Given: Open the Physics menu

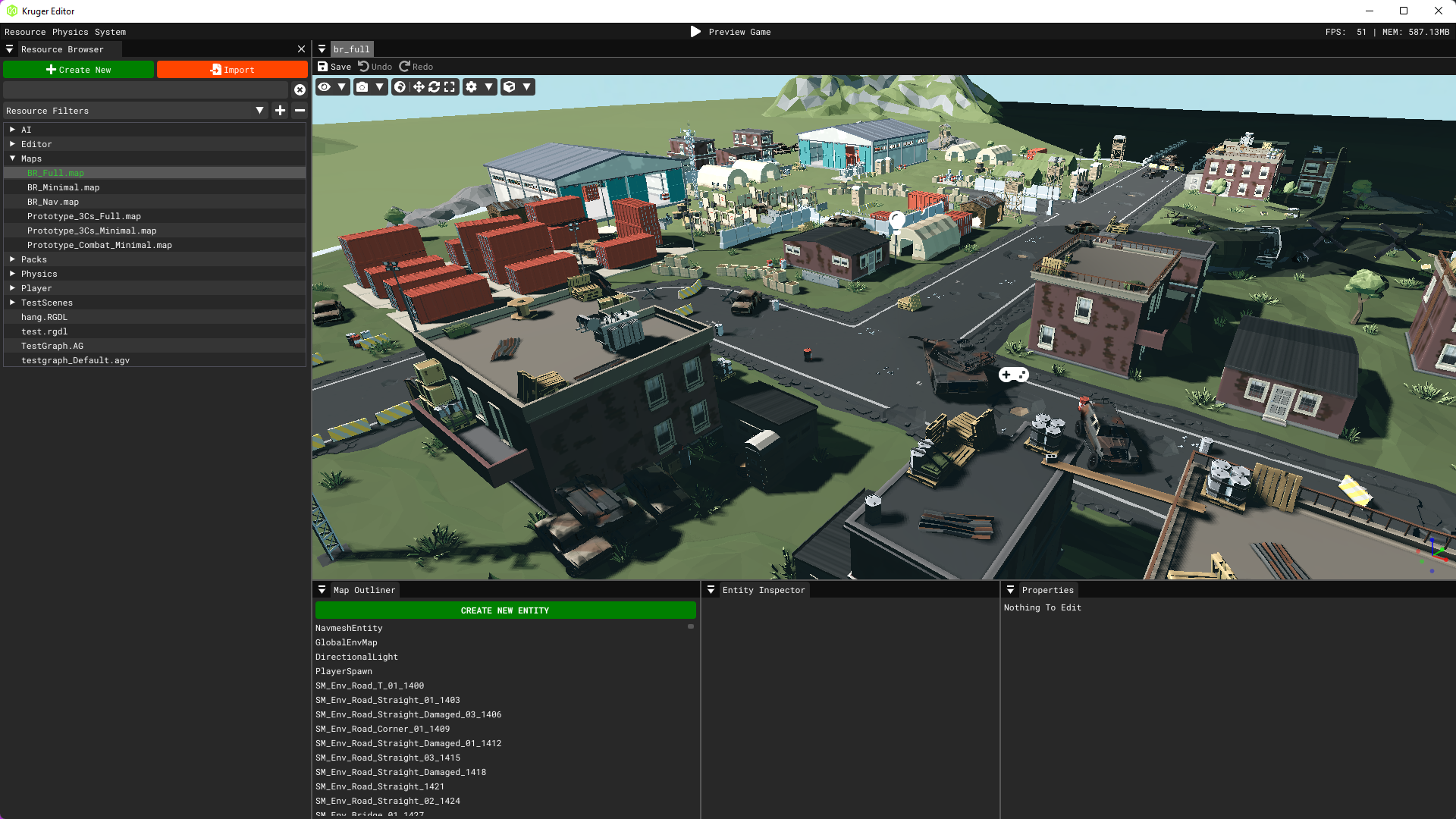Looking at the screenshot, I should (x=70, y=32).
